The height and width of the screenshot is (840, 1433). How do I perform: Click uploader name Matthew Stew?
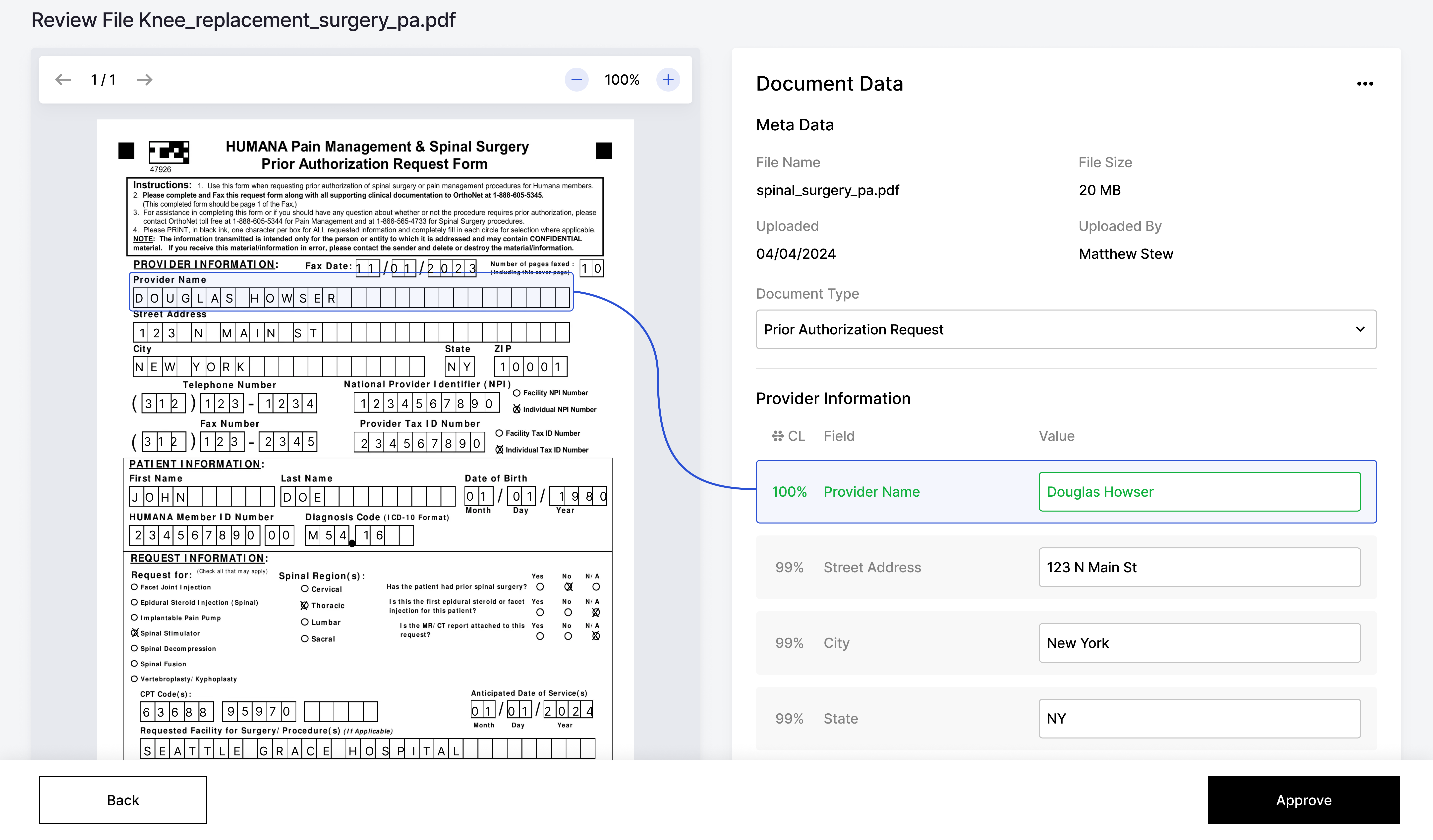(x=1125, y=254)
